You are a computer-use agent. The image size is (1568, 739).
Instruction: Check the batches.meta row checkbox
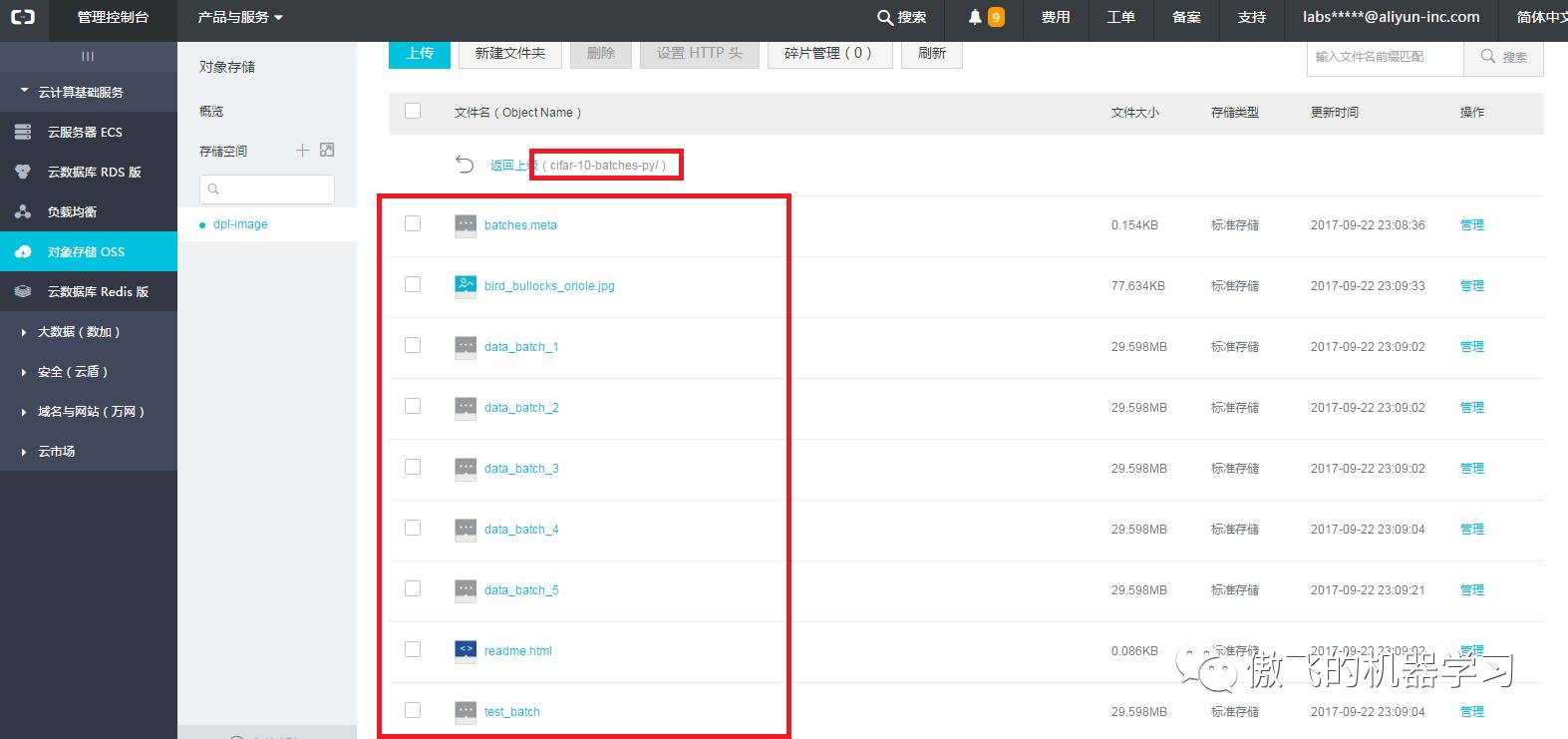413,223
